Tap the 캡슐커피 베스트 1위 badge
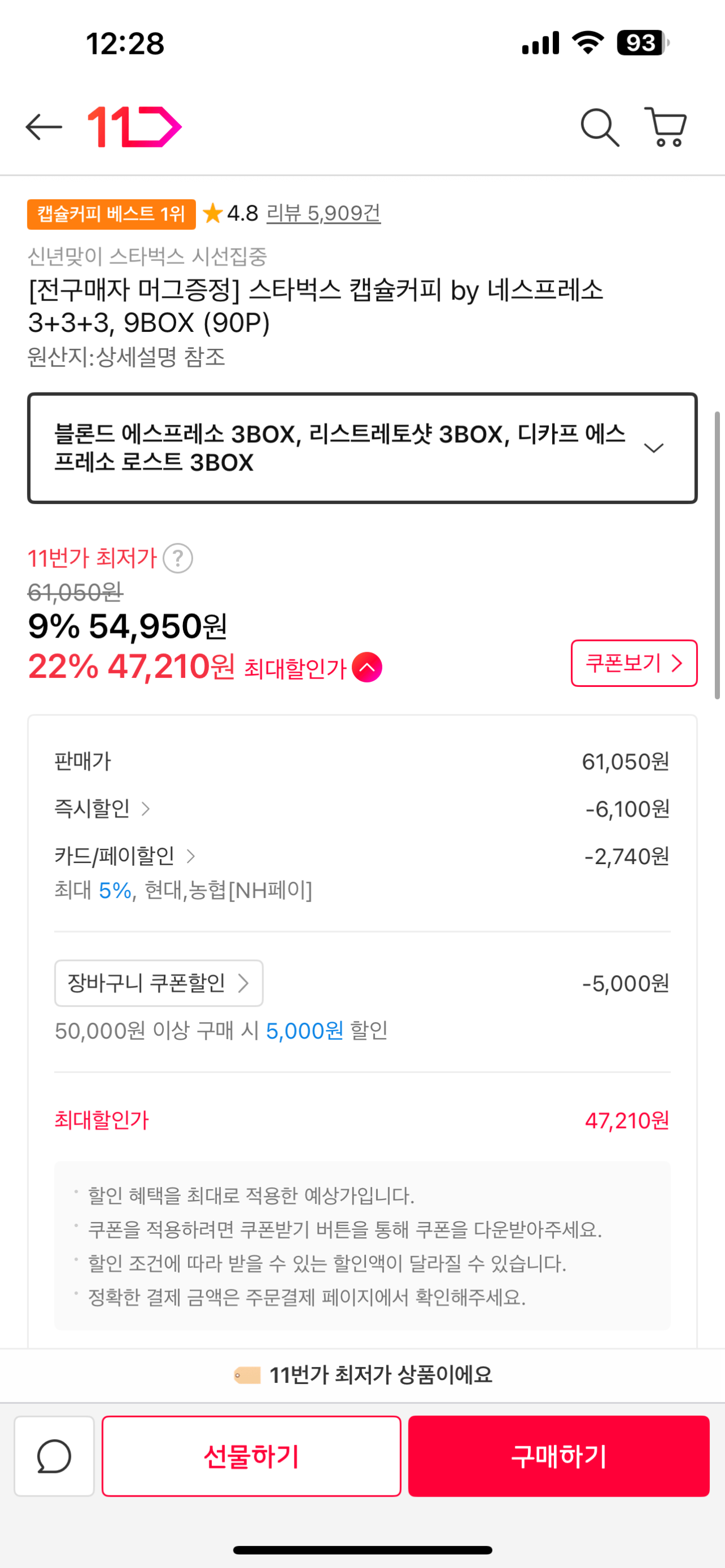This screenshot has height=1568, width=725. point(112,214)
